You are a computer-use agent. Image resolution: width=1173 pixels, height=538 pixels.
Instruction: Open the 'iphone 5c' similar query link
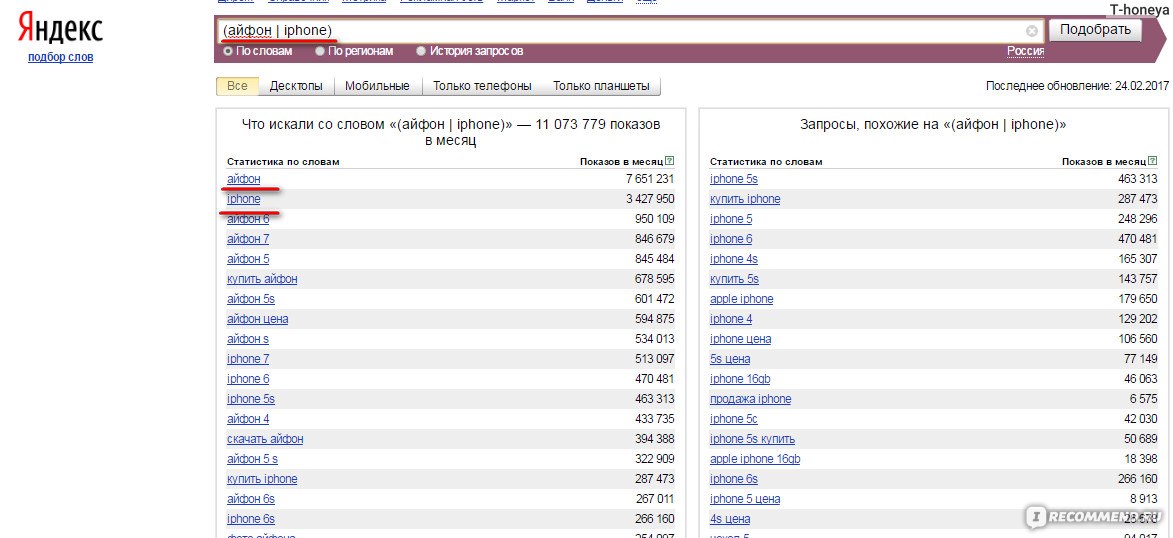(734, 419)
